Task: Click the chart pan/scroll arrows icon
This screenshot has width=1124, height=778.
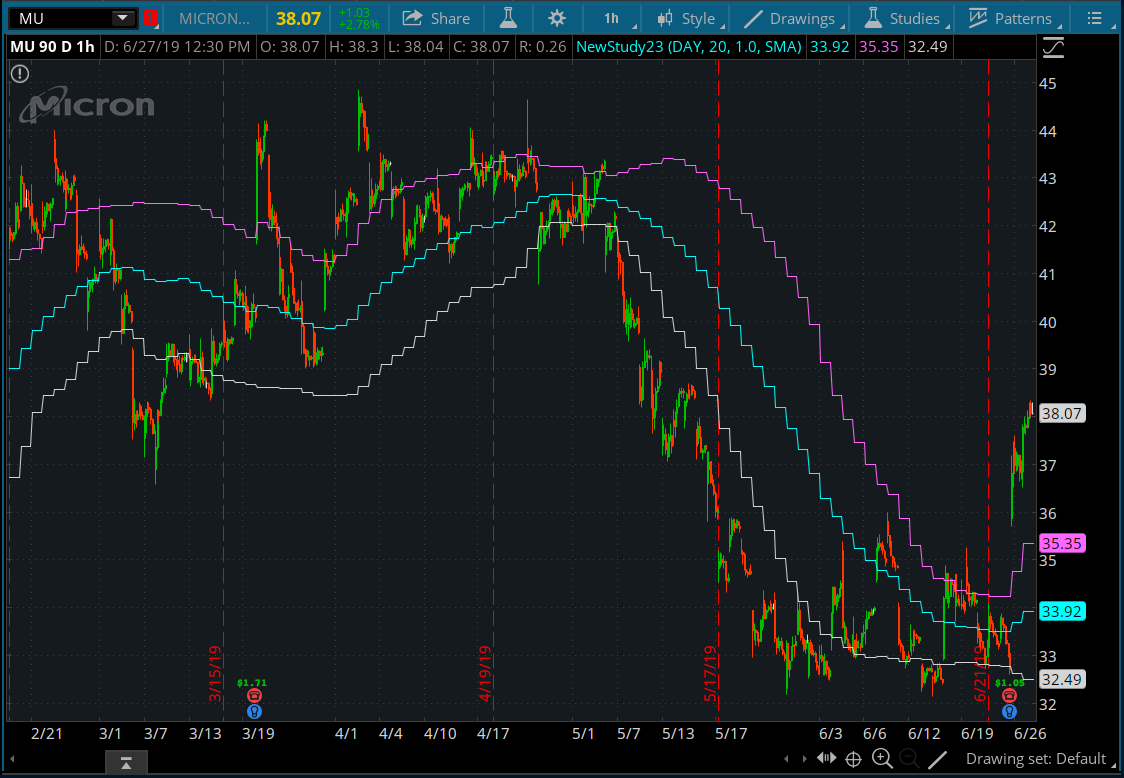Action: coord(827,759)
